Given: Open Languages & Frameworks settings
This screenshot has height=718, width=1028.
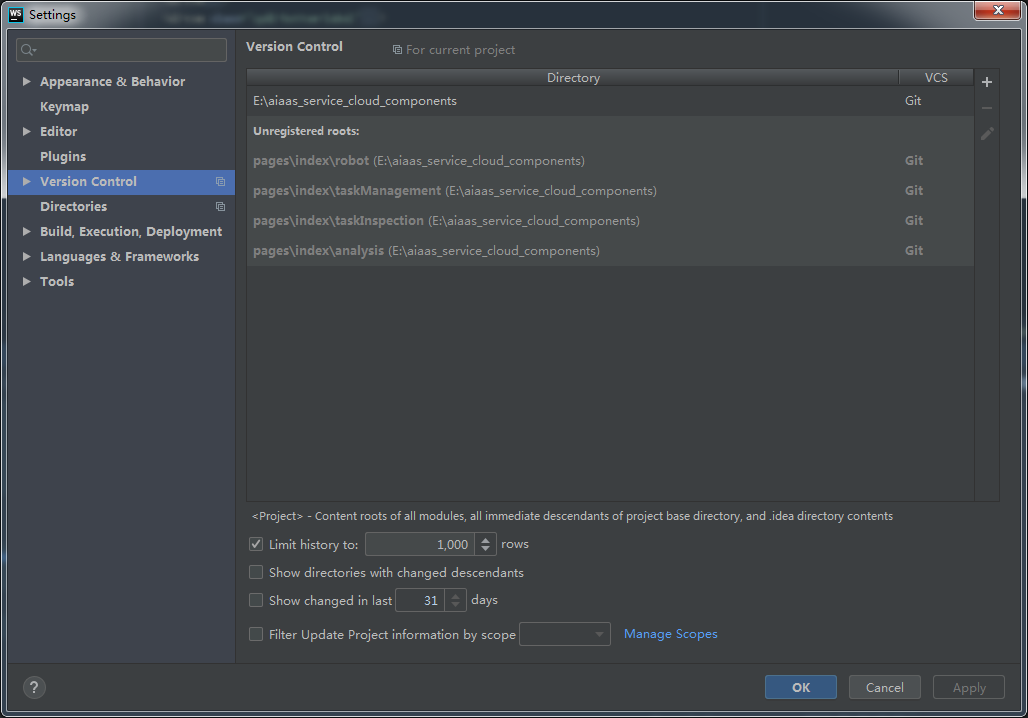Looking at the screenshot, I should pos(119,256).
